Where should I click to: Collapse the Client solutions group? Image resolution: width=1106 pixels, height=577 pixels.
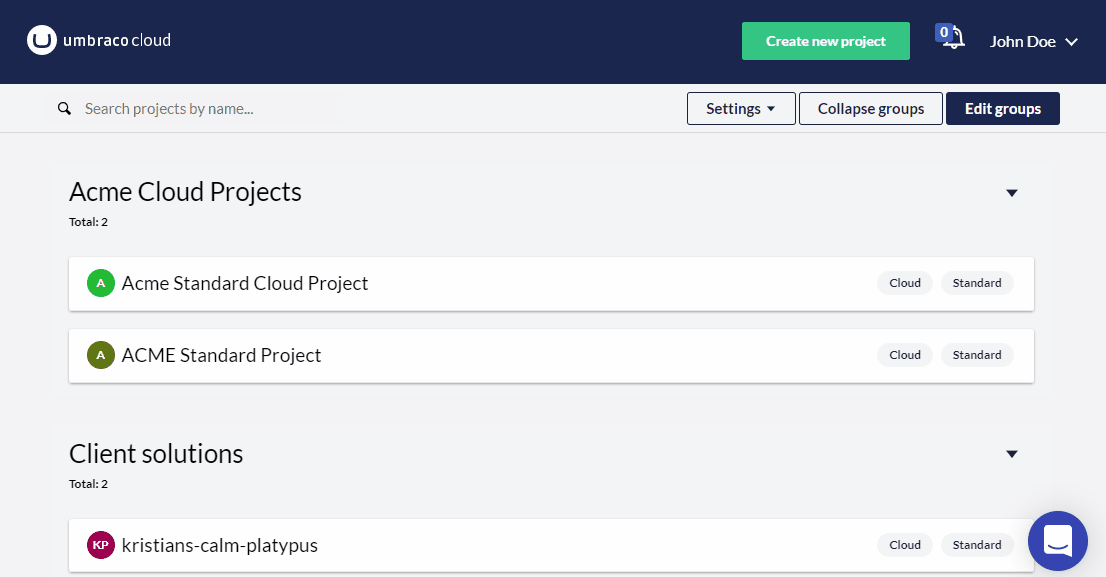(1011, 454)
